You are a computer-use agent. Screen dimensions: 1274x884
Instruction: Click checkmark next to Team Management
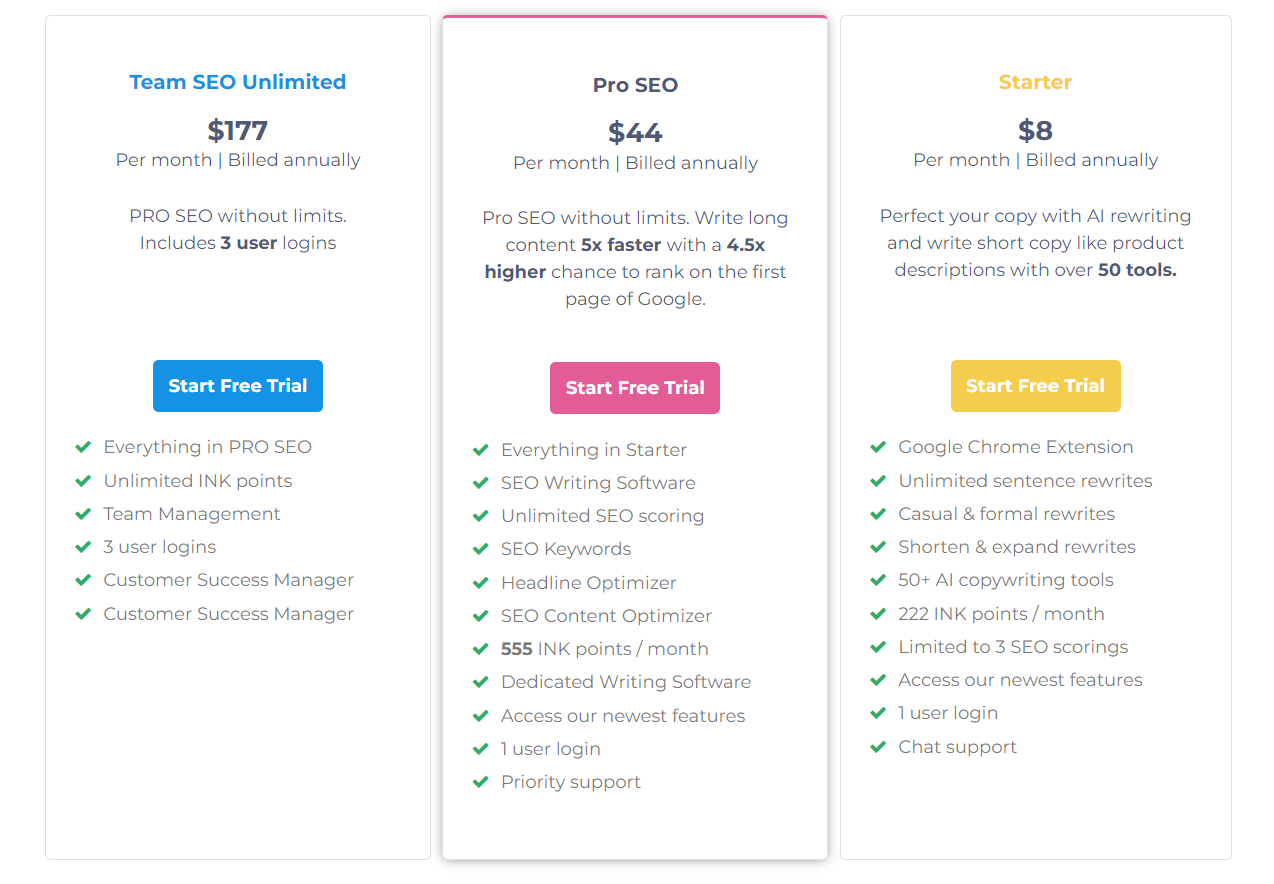[x=84, y=514]
